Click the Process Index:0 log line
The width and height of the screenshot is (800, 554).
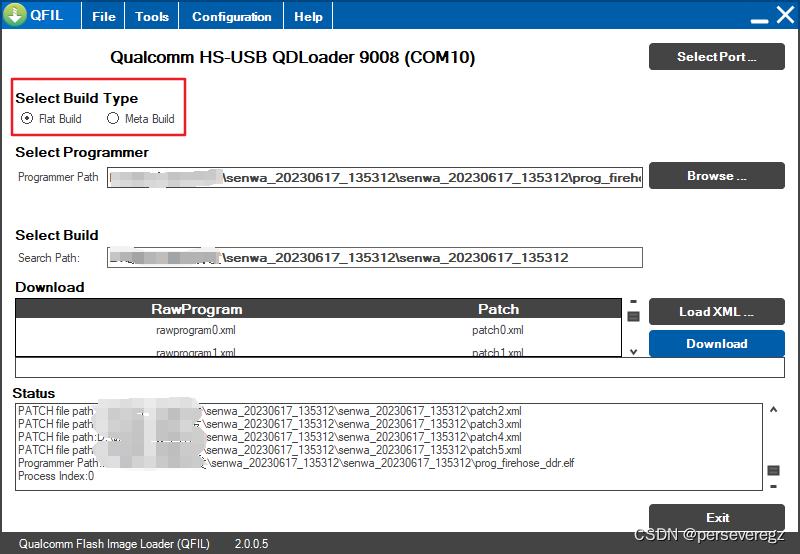[56, 476]
